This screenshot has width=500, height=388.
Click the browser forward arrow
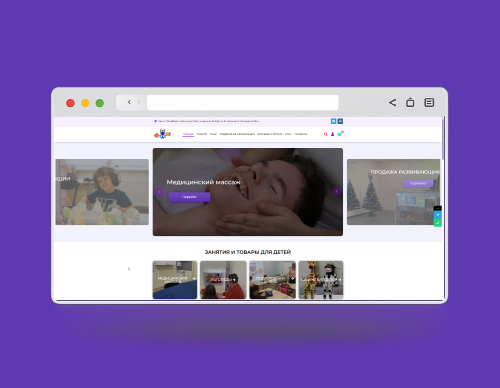click(x=139, y=102)
